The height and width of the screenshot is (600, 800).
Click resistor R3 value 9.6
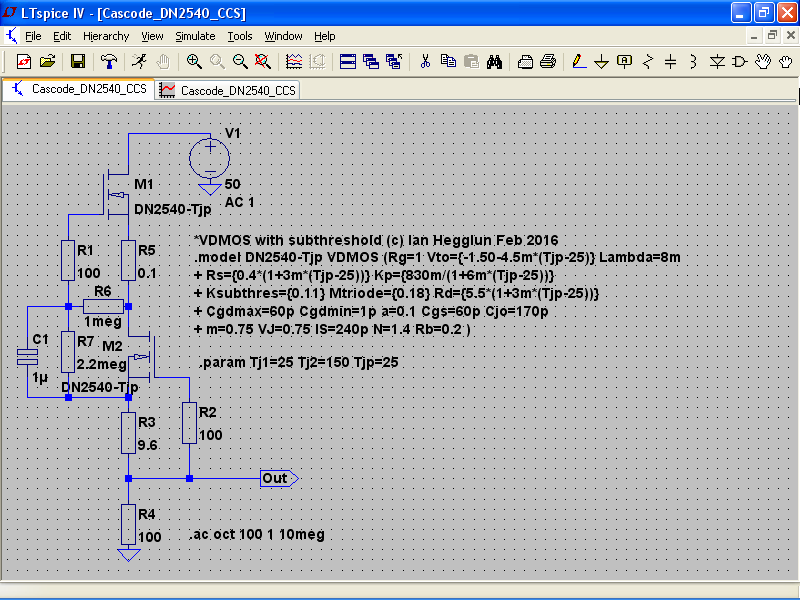pos(147,445)
